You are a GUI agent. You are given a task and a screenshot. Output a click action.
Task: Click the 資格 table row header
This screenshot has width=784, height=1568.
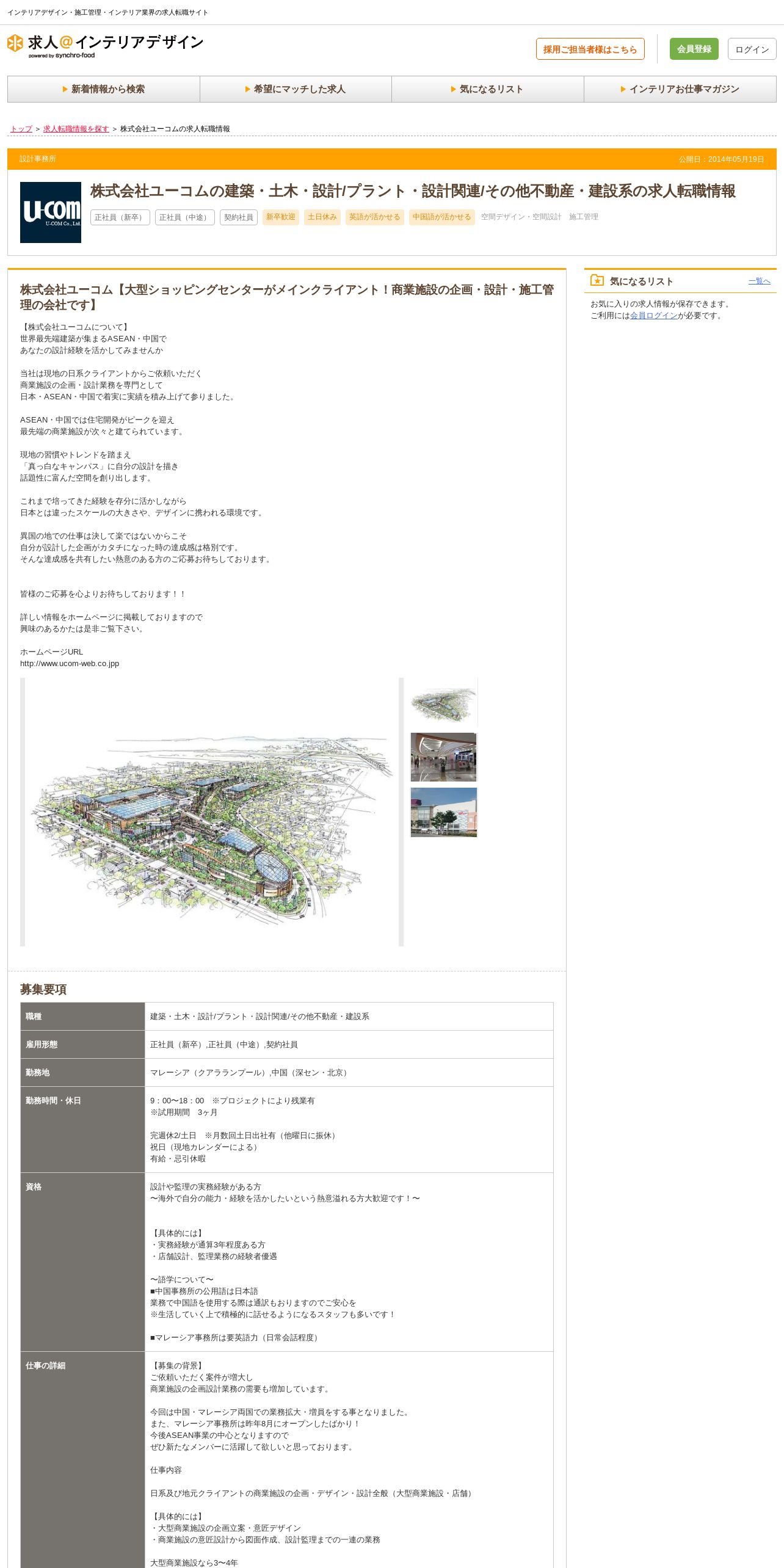coord(82,1262)
